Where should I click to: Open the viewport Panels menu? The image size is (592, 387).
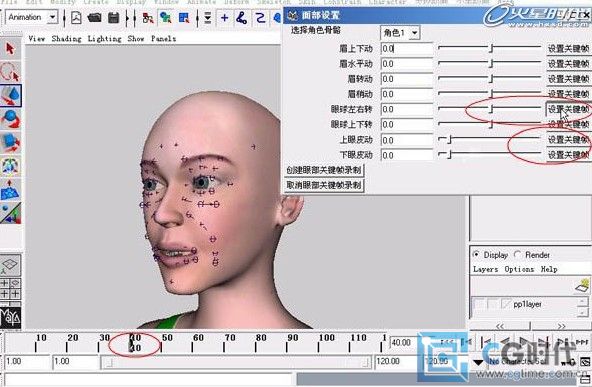pyautogui.click(x=163, y=39)
